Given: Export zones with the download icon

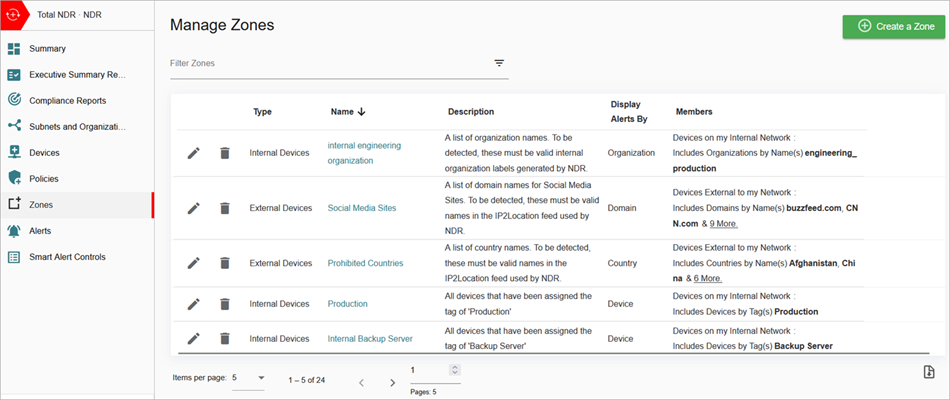Looking at the screenshot, I should tap(929, 373).
